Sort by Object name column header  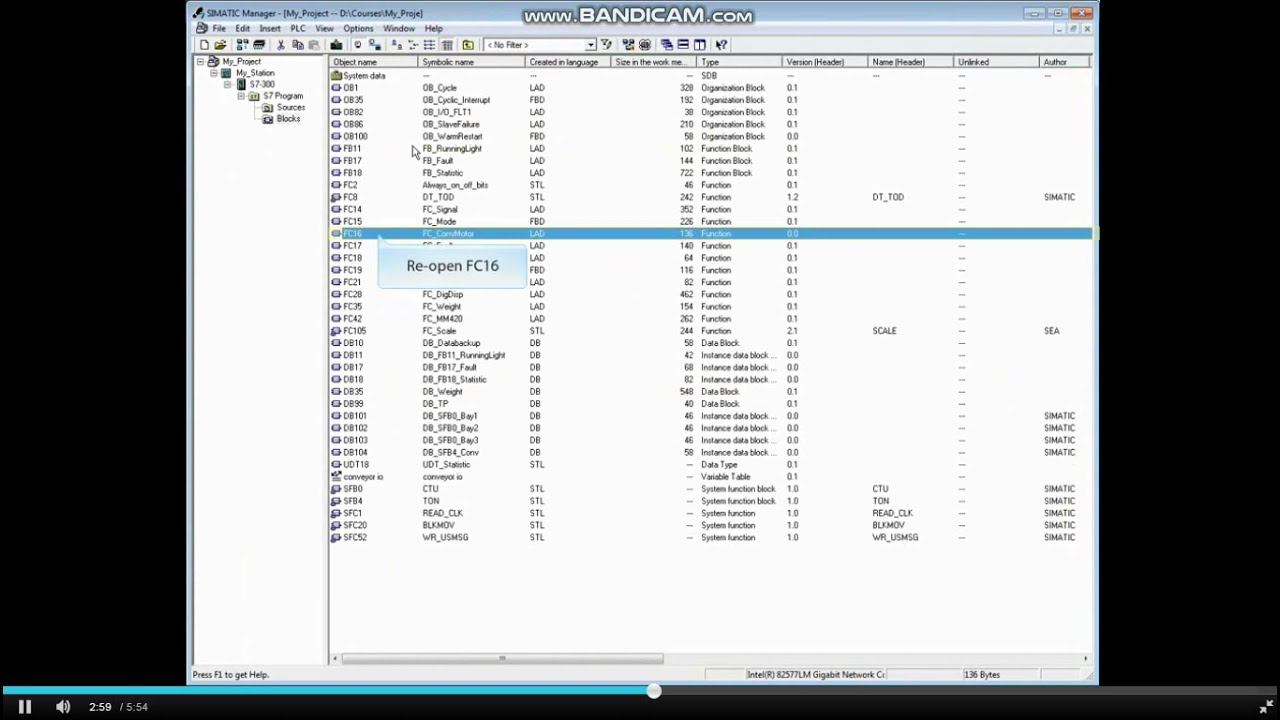374,62
